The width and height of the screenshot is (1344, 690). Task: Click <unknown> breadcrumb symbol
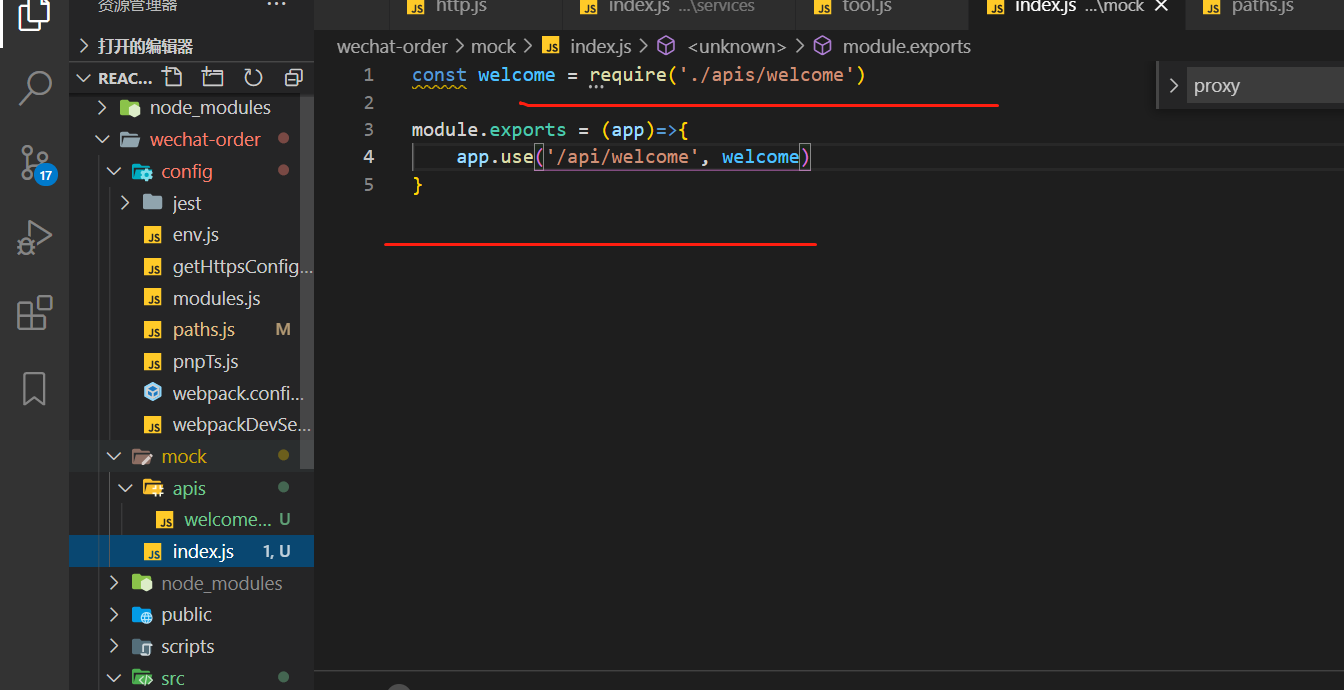[x=737, y=46]
